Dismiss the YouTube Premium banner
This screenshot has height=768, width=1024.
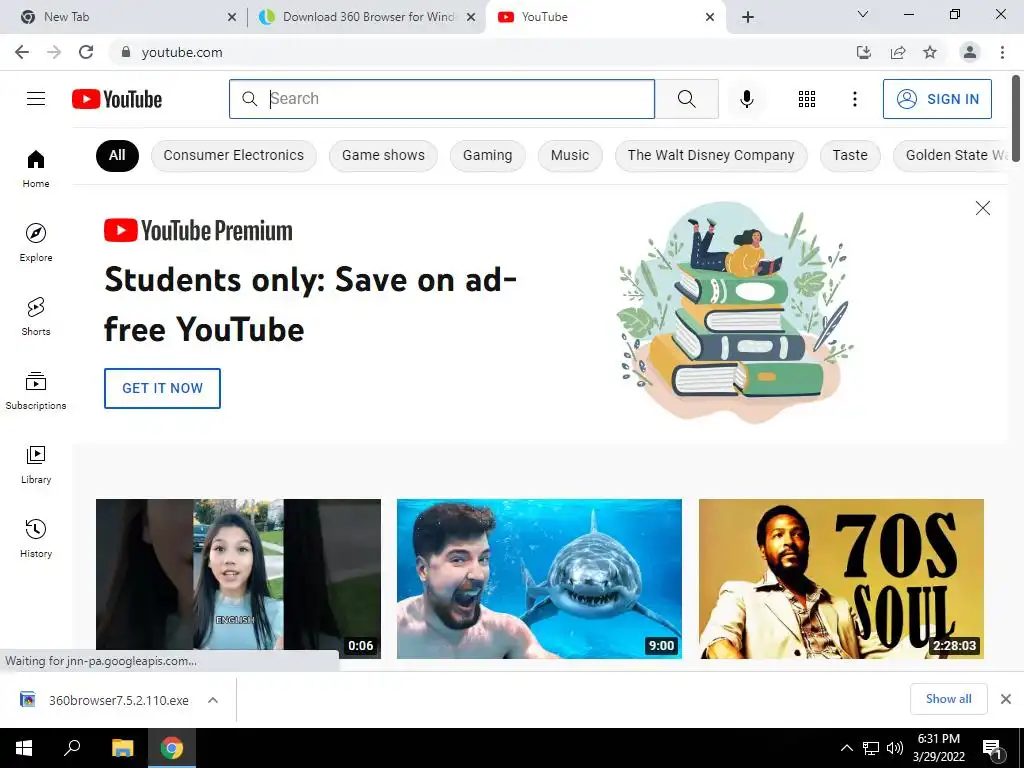982,208
